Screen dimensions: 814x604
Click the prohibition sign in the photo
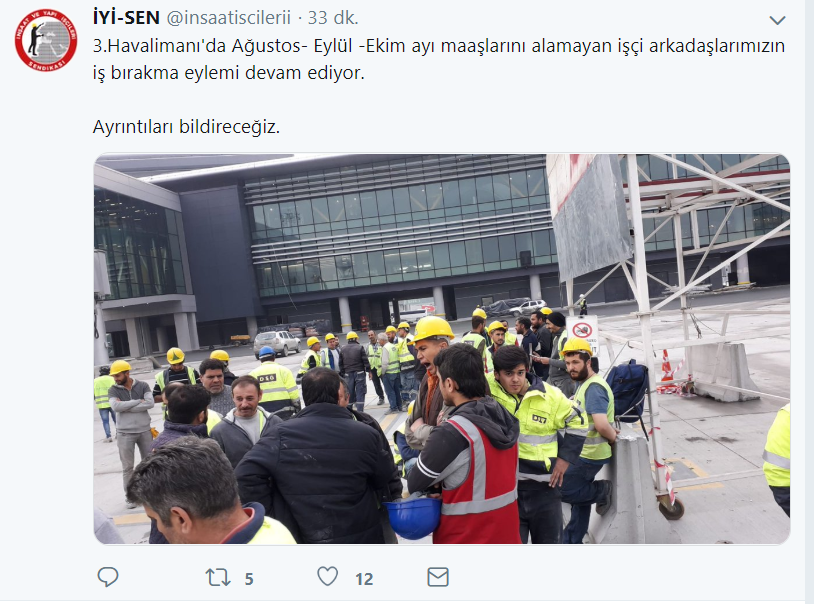(582, 332)
